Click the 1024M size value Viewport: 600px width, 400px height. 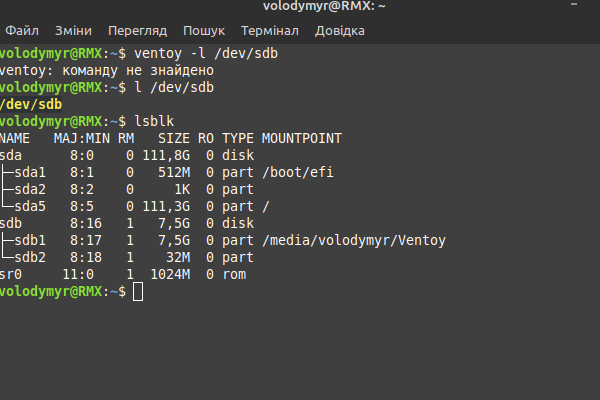[x=170, y=274]
